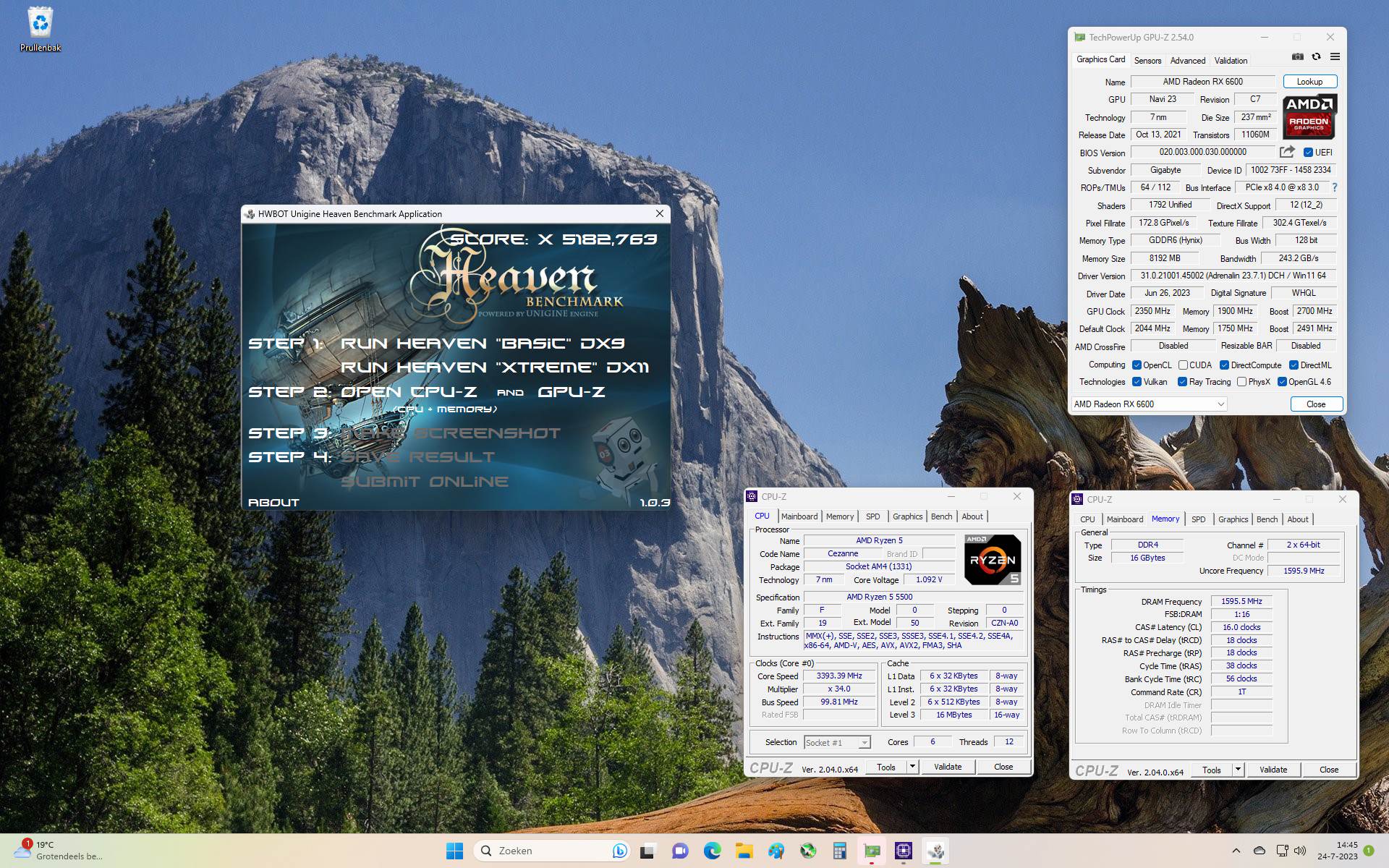This screenshot has width=1389, height=868.
Task: Toggle the OpenCL checkbox
Action: click(x=1137, y=365)
